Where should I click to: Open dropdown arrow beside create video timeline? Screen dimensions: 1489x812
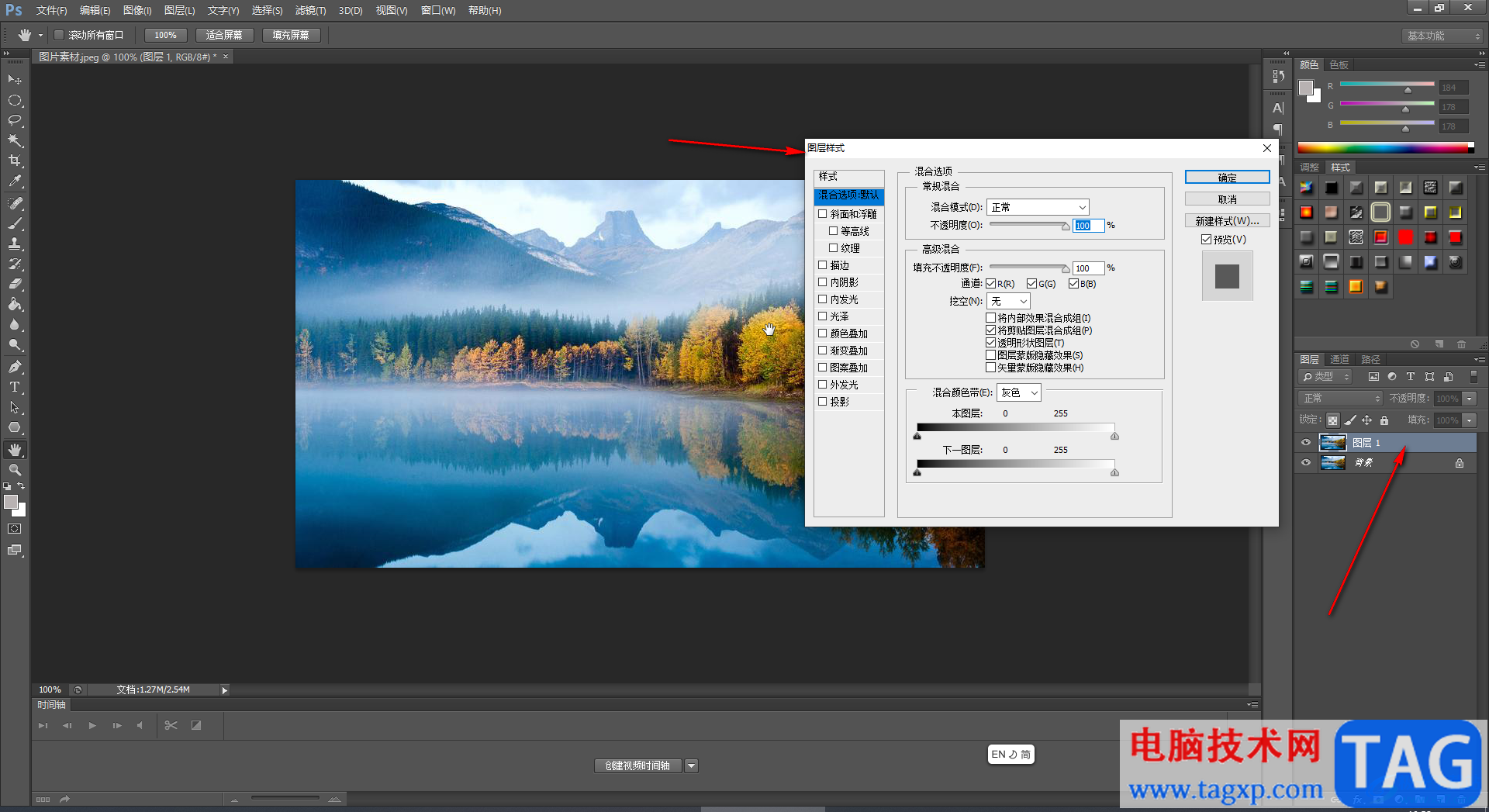[692, 766]
